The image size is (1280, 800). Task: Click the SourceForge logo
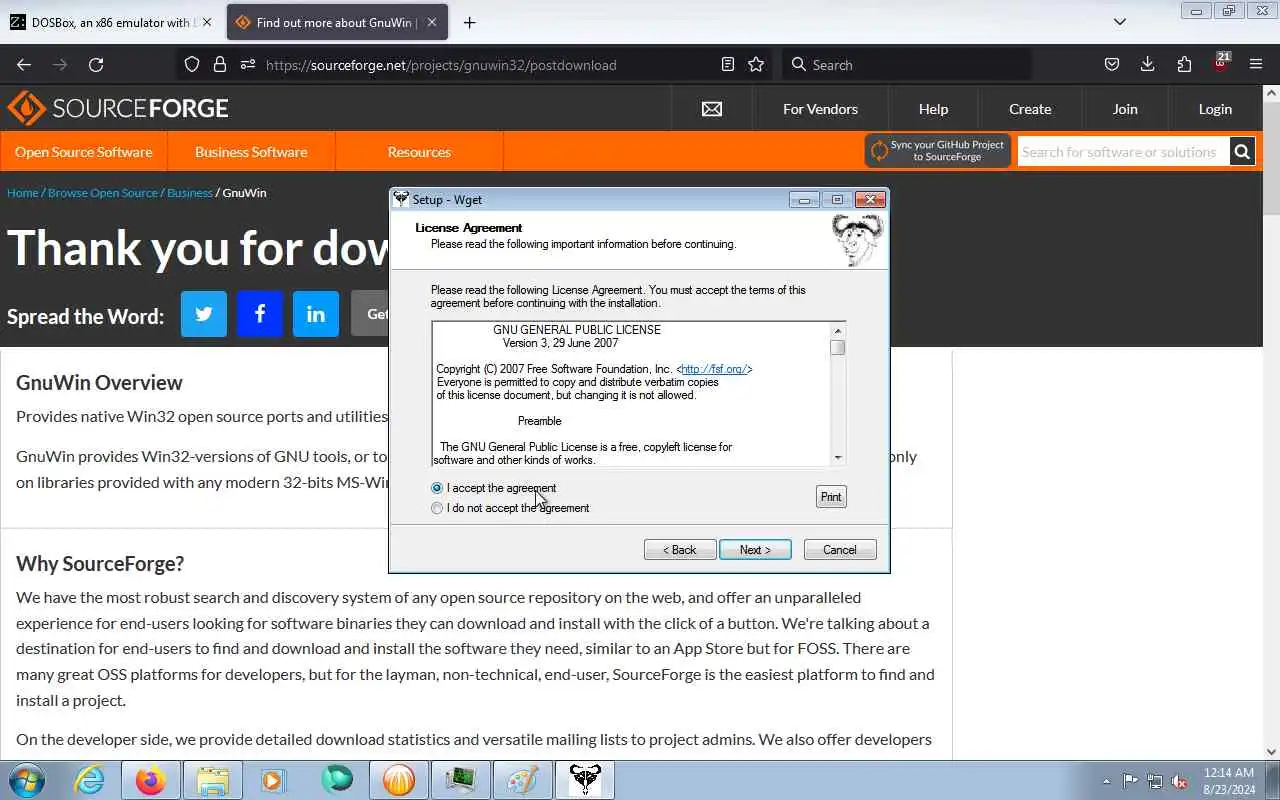(x=118, y=108)
